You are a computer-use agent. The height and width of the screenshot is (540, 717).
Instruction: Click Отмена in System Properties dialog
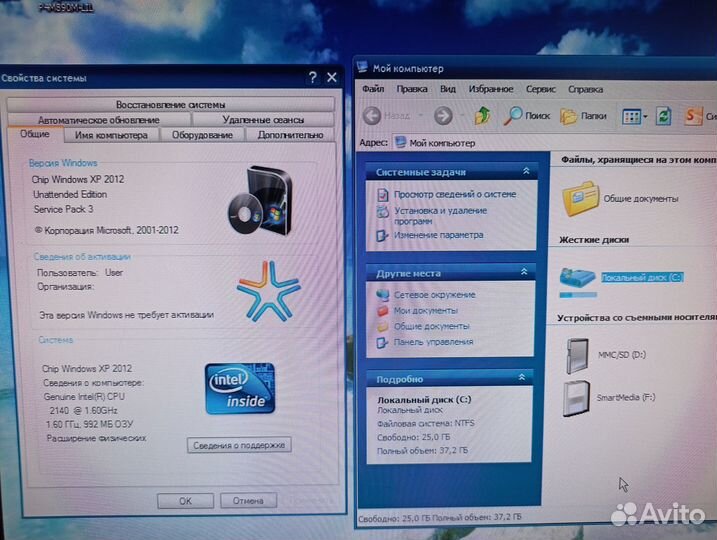[248, 501]
